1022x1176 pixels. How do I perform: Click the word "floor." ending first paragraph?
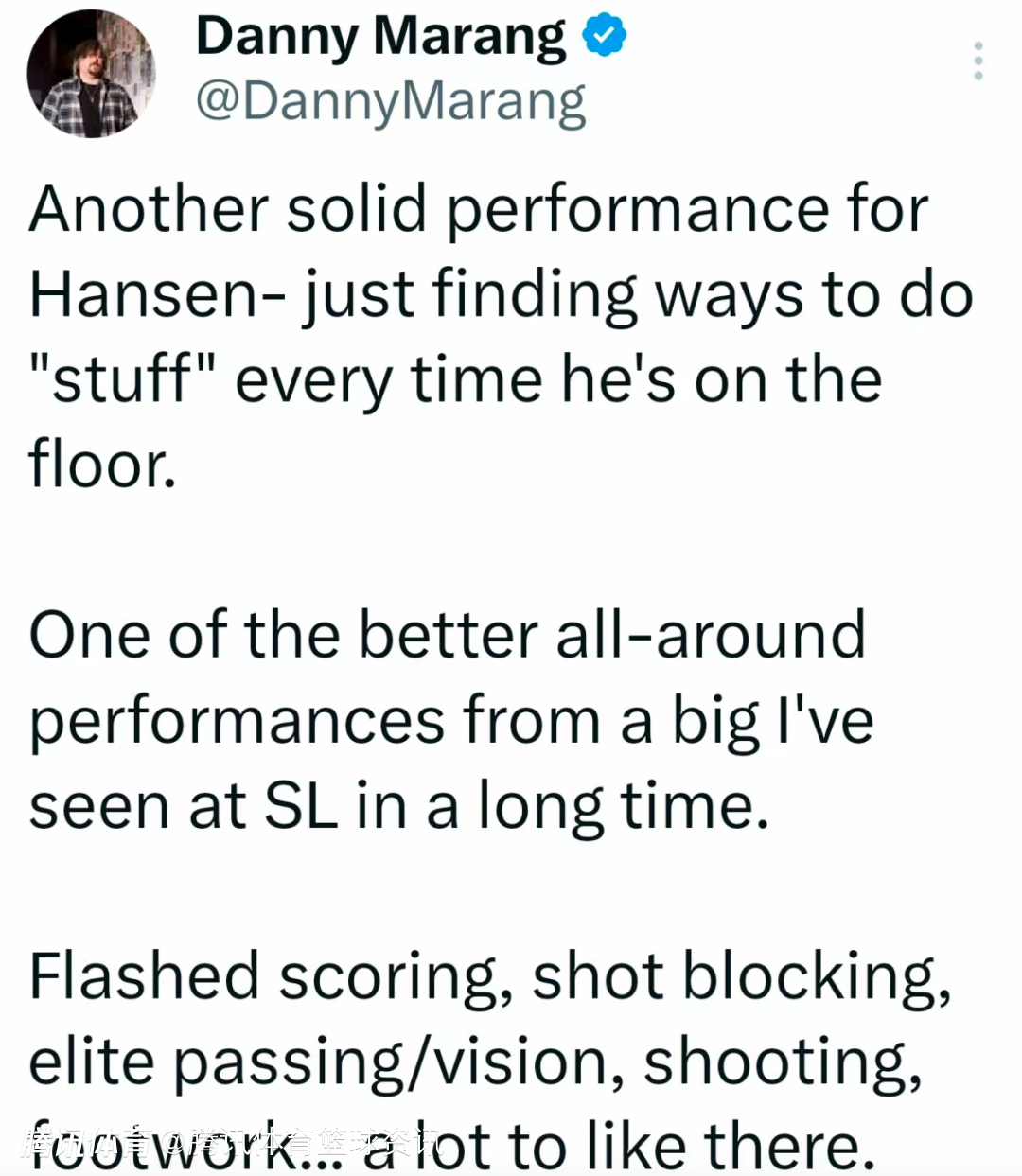coord(103,464)
